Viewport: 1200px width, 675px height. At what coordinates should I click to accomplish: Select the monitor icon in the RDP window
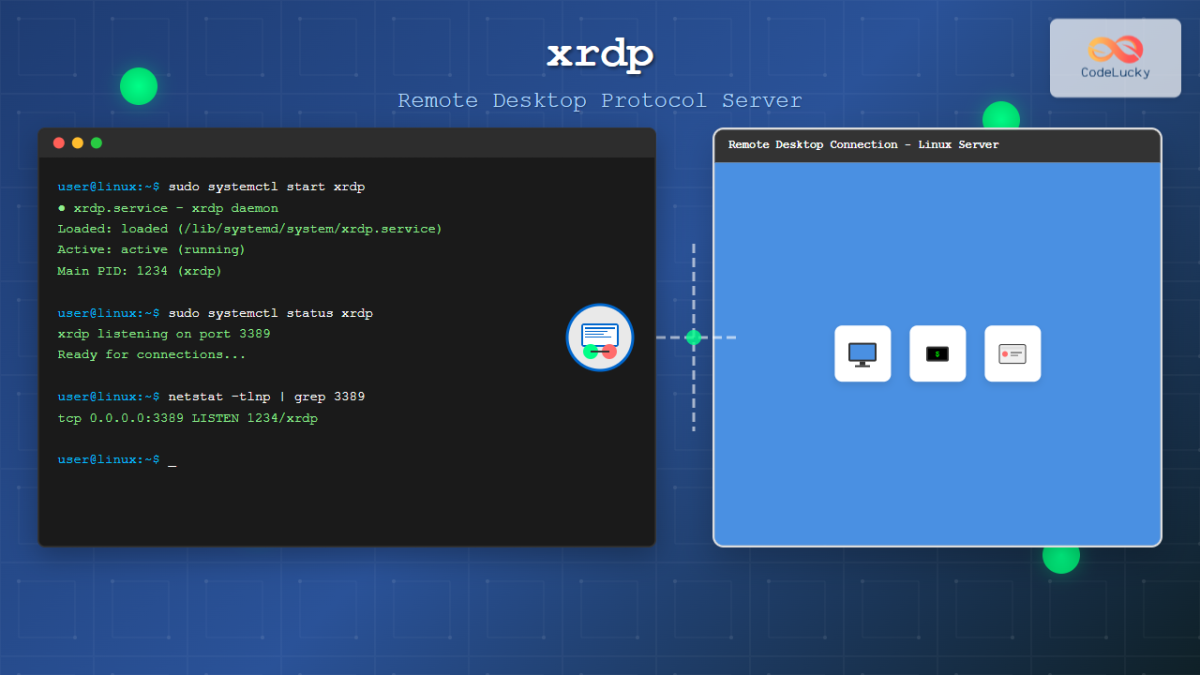tap(862, 352)
